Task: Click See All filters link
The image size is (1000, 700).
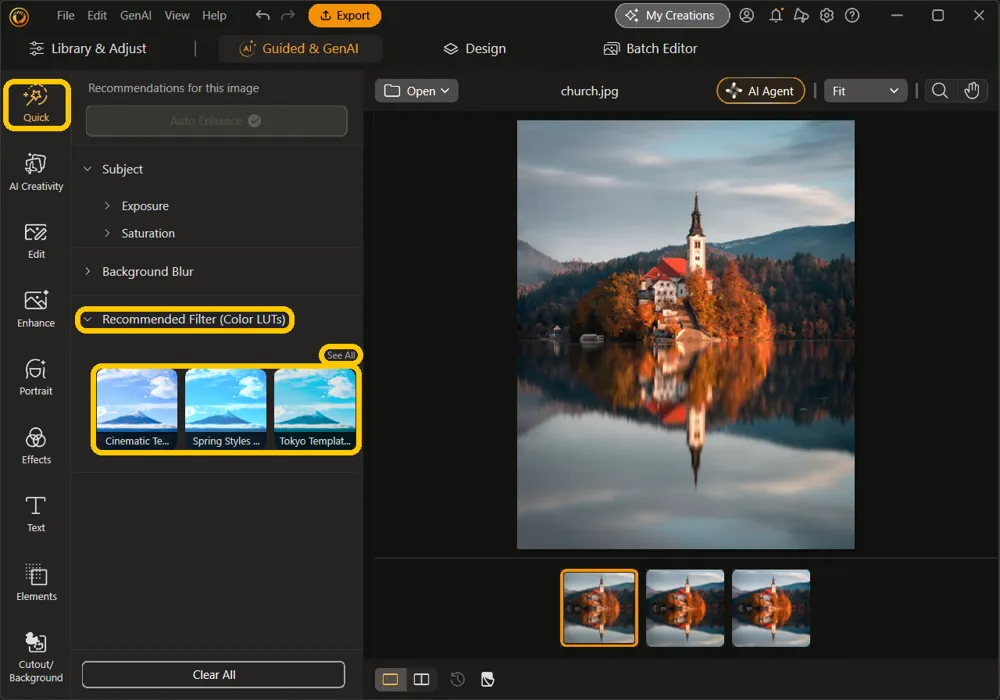Action: pyautogui.click(x=341, y=355)
